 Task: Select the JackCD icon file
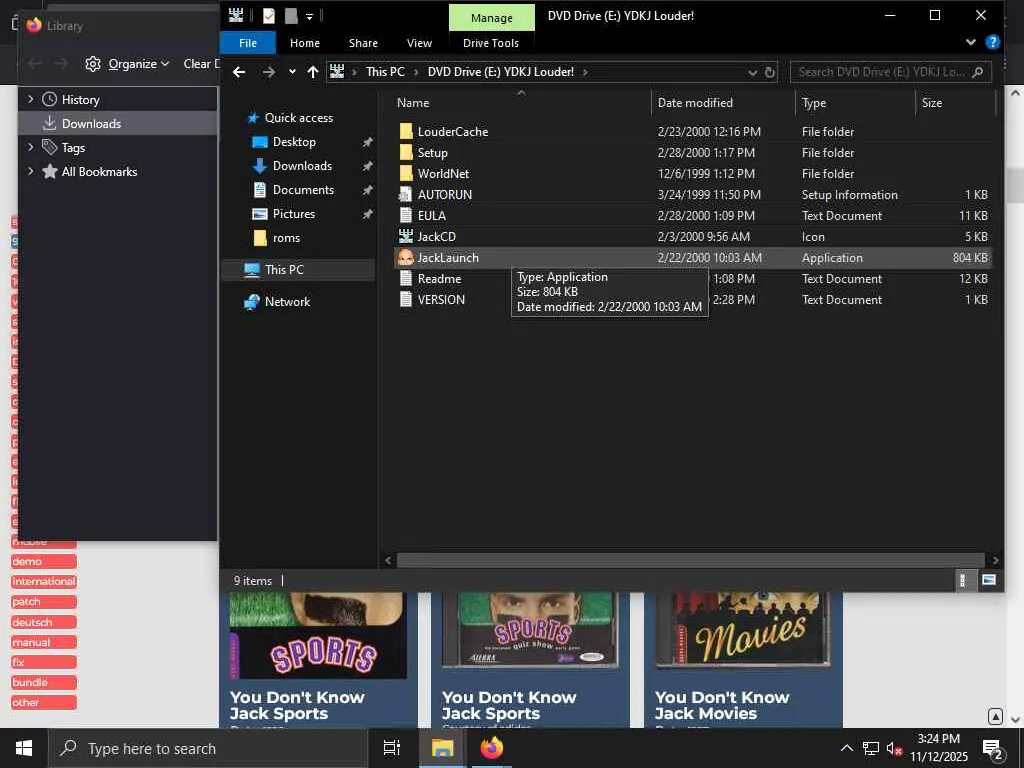(x=436, y=236)
